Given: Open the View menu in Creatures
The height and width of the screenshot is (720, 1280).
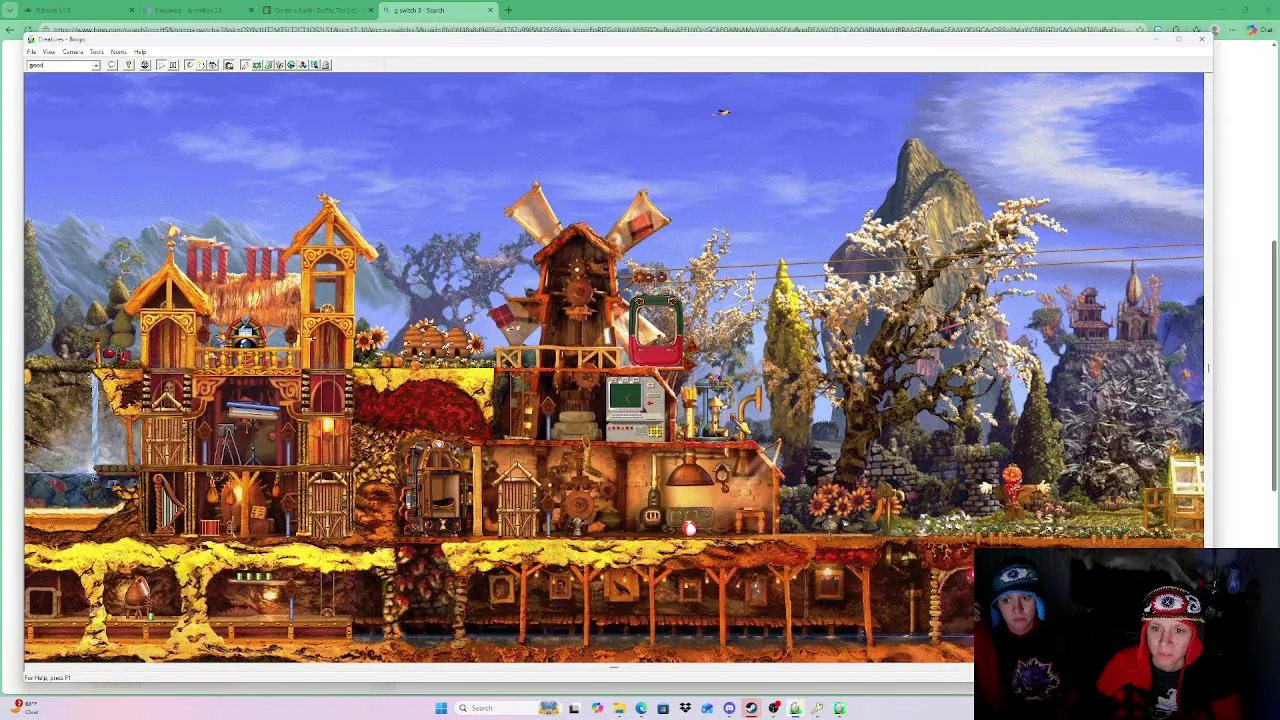Looking at the screenshot, I should pyautogui.click(x=49, y=52).
